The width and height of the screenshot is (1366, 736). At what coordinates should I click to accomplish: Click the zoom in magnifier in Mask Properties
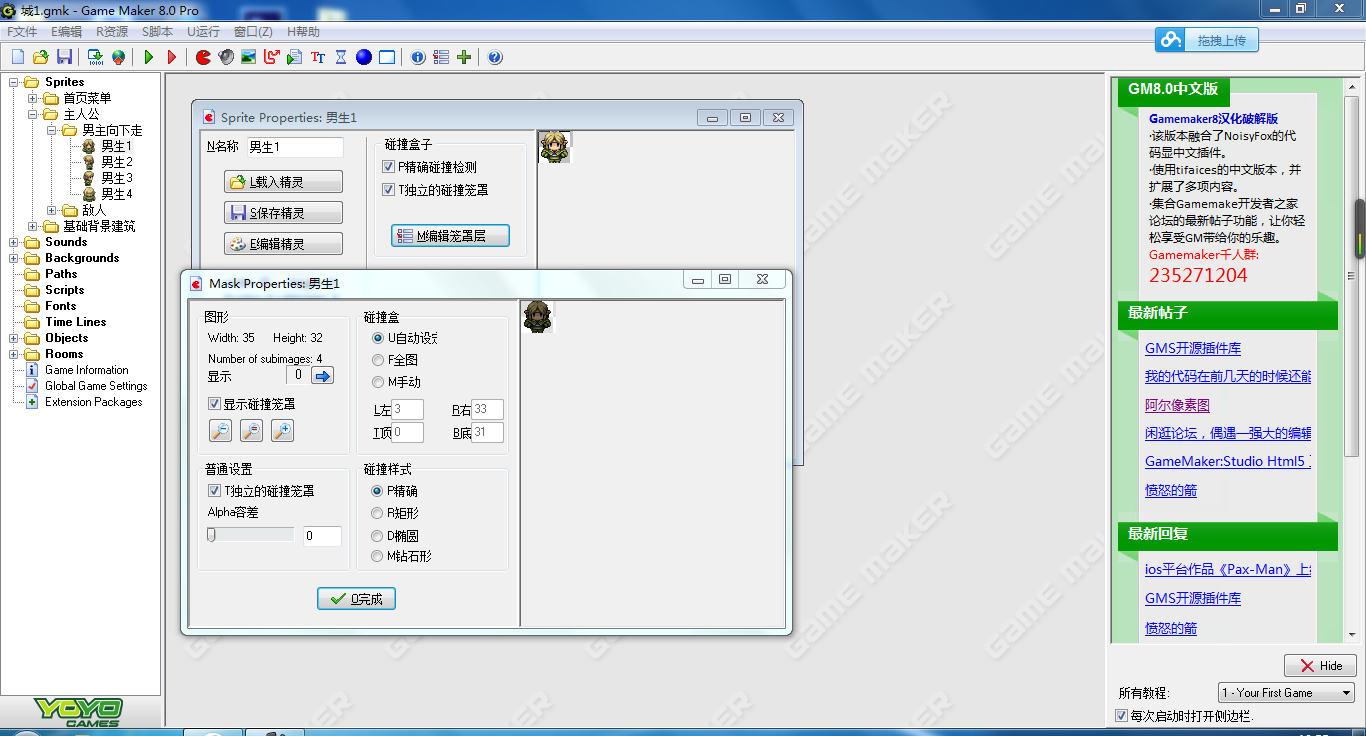(x=282, y=430)
